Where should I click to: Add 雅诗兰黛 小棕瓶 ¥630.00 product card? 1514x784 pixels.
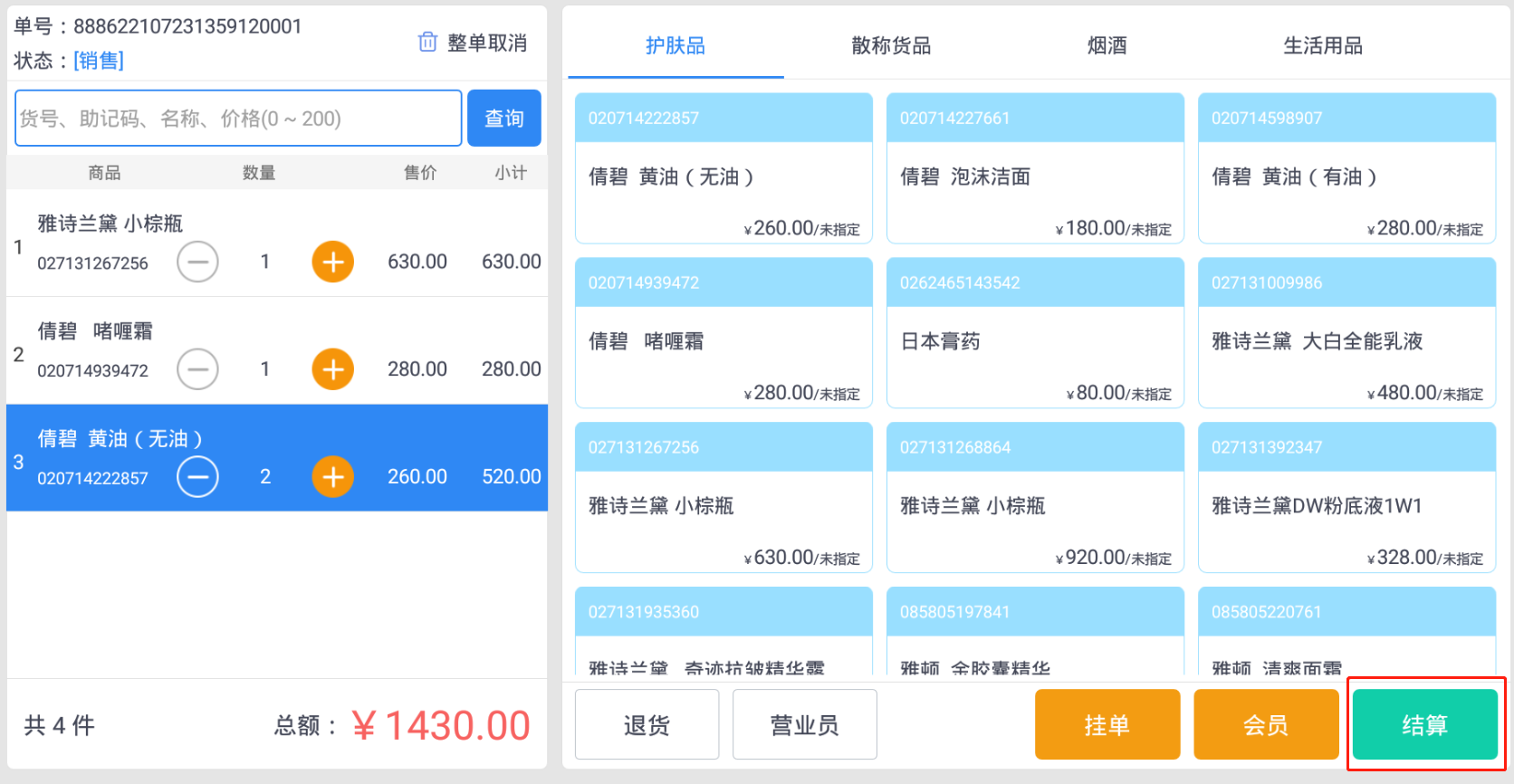point(723,498)
